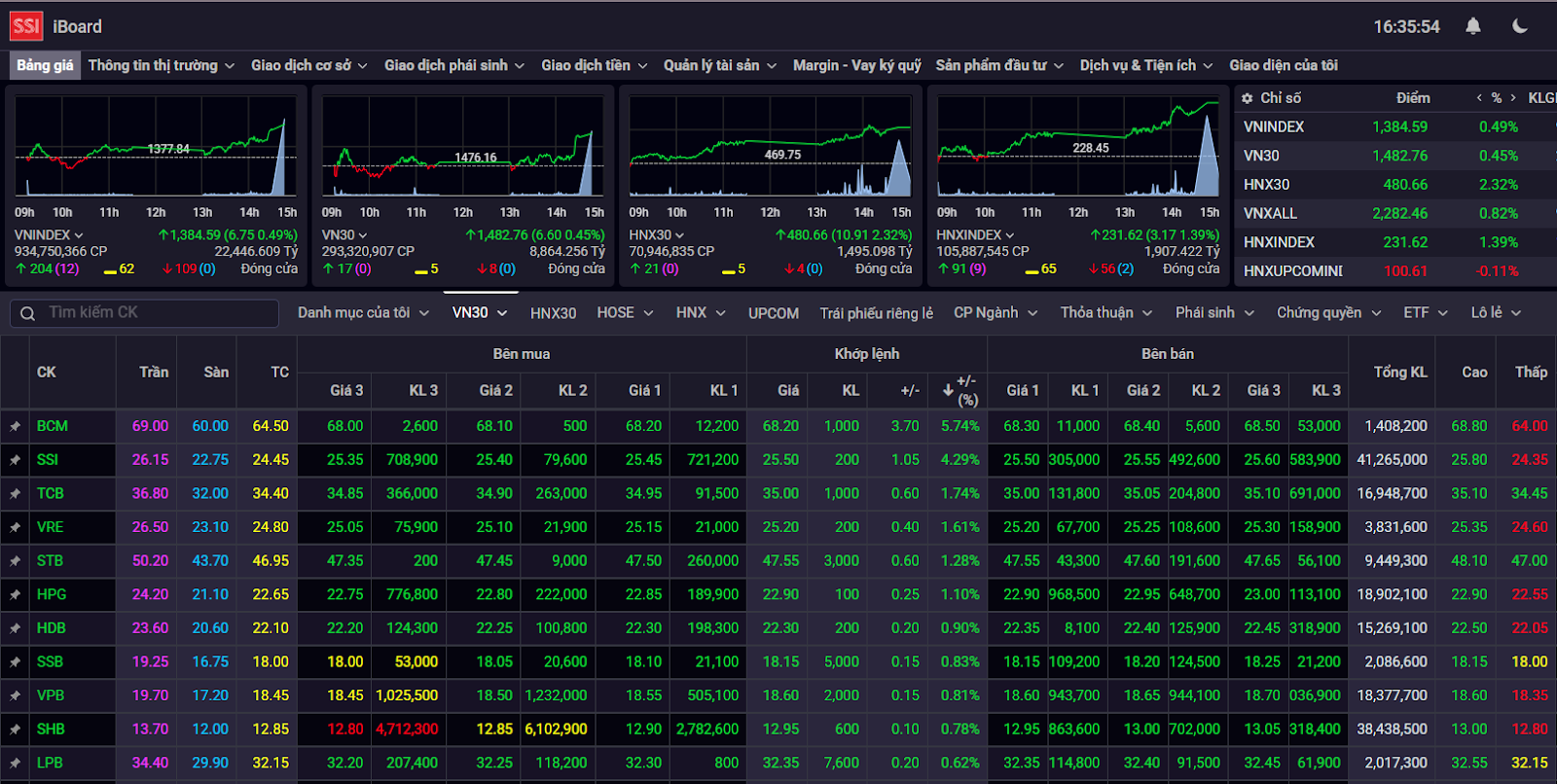This screenshot has width=1557, height=784.
Task: Pin the HDB row
Action: (15, 628)
